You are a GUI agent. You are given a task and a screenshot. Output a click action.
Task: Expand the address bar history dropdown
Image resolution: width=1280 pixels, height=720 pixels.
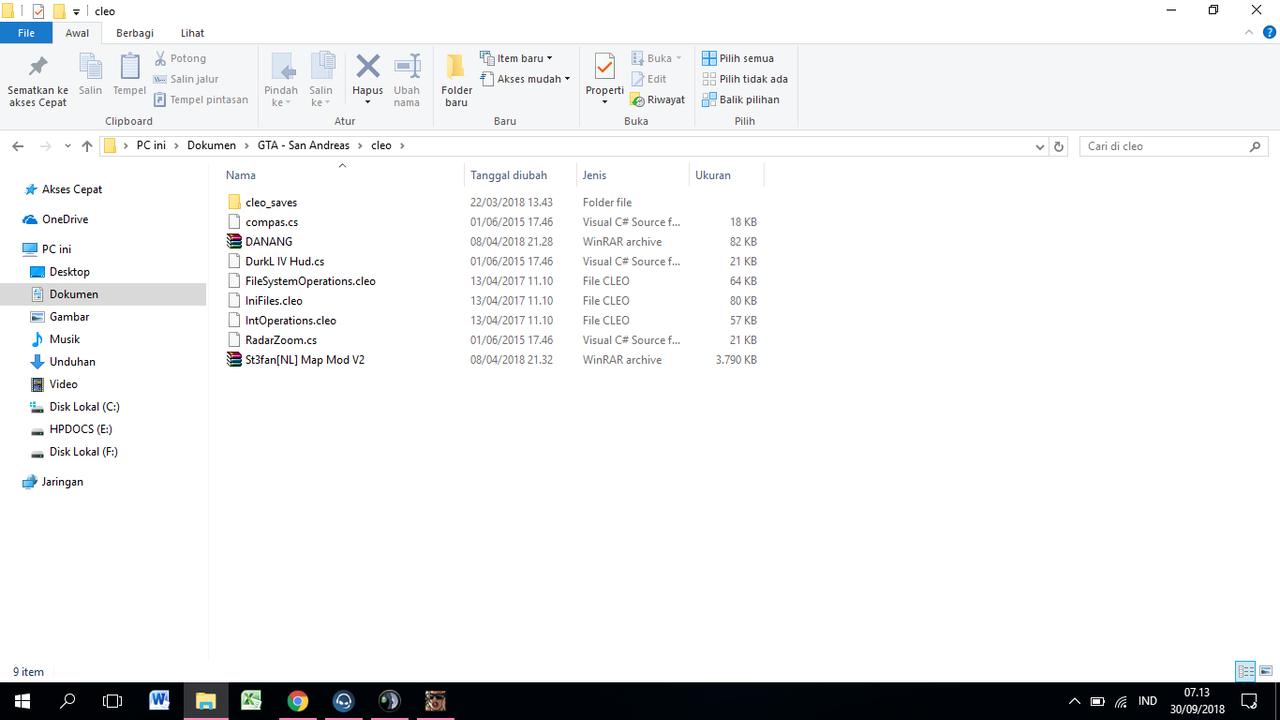[x=1040, y=147]
